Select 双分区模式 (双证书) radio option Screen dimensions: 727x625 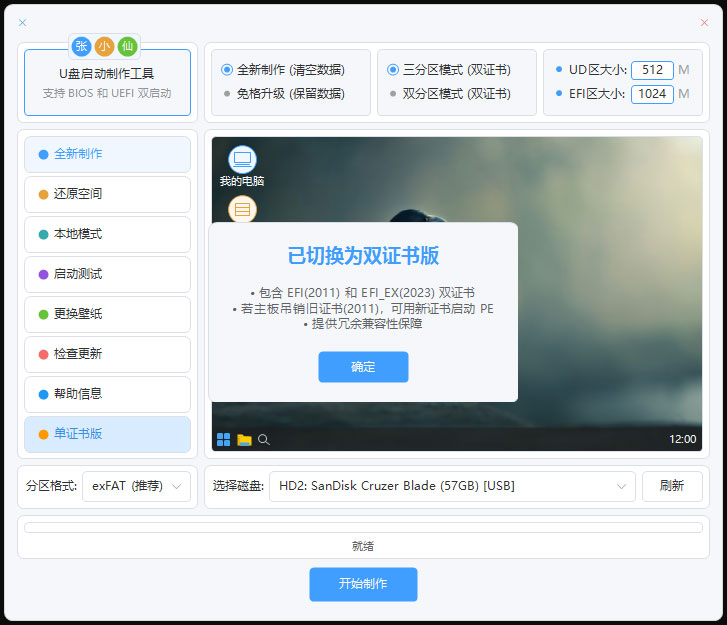point(449,94)
